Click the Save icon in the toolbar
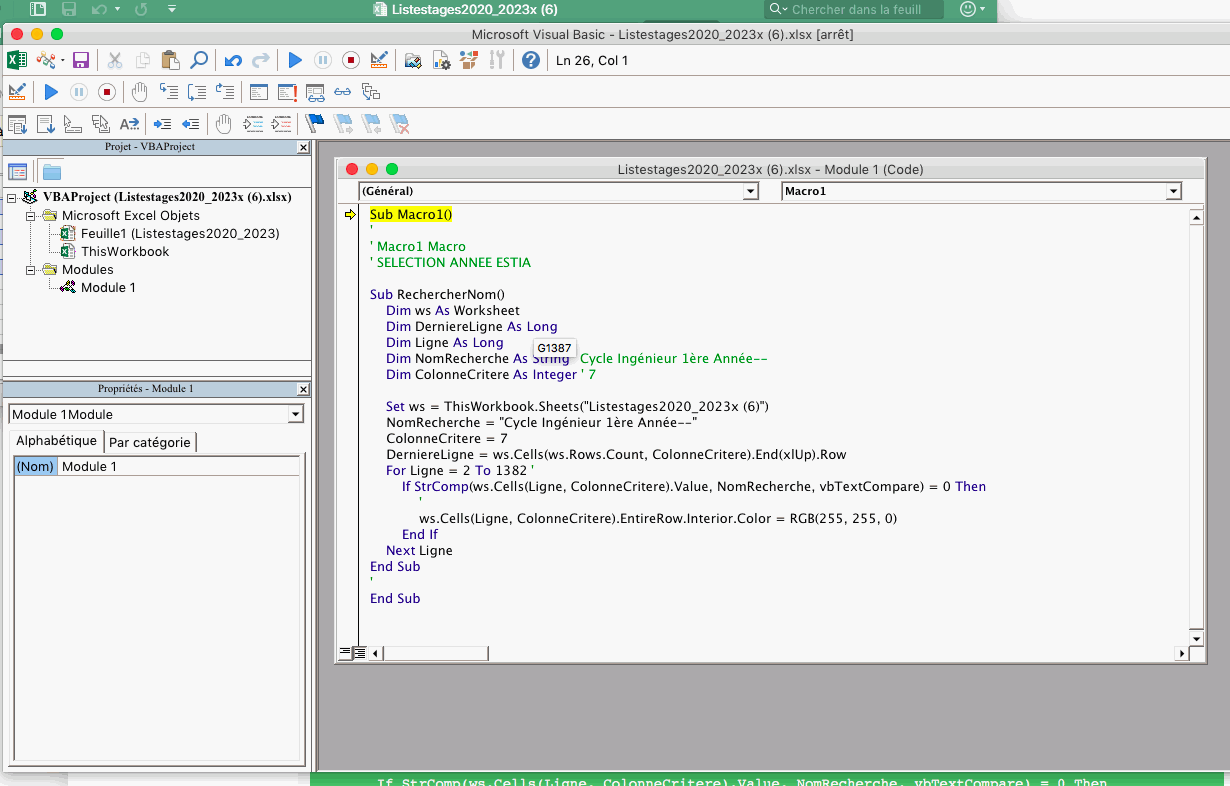 81,61
